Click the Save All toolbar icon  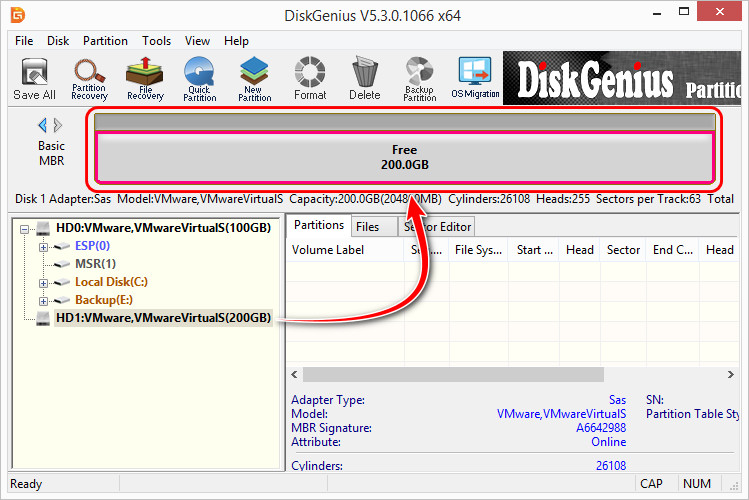34,79
